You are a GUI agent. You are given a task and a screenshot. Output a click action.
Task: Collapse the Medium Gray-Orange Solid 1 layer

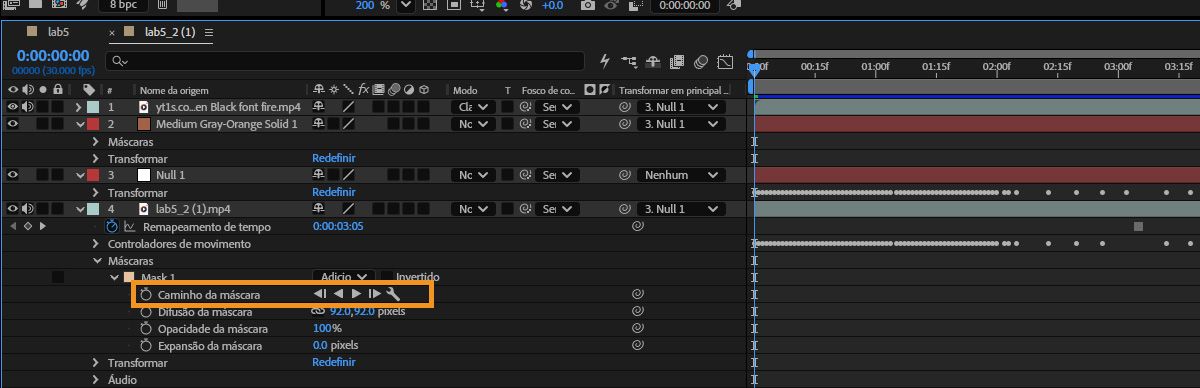[x=80, y=124]
